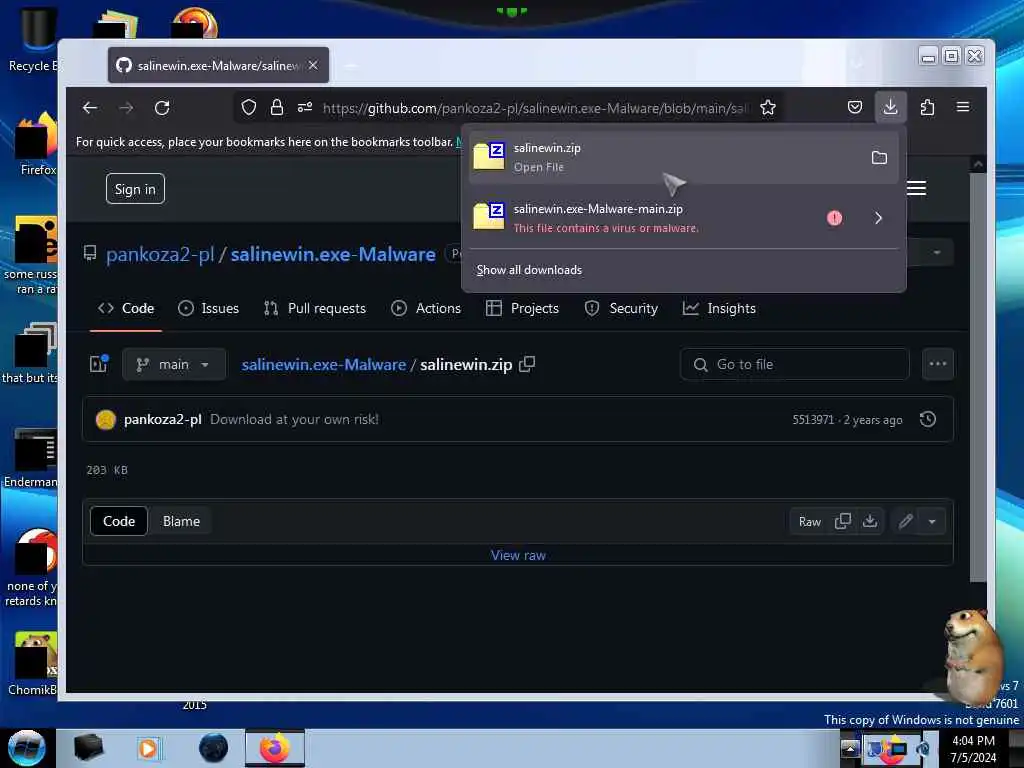Click the taskbar clock showing 4:04 PM
This screenshot has width=1024, height=768.
(974, 749)
